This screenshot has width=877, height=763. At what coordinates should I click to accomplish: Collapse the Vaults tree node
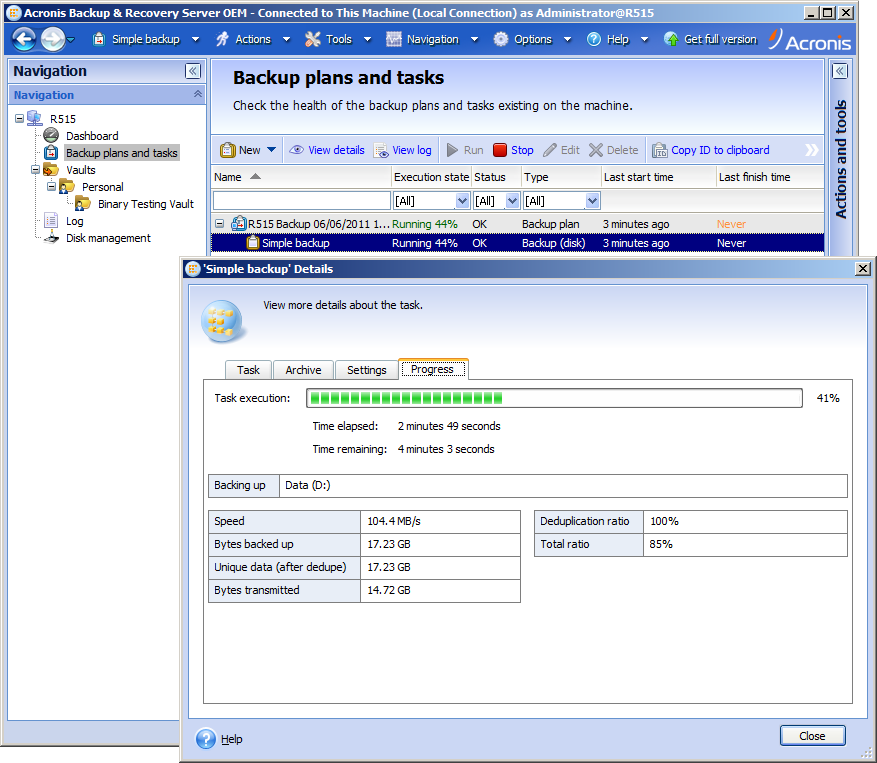(35, 169)
